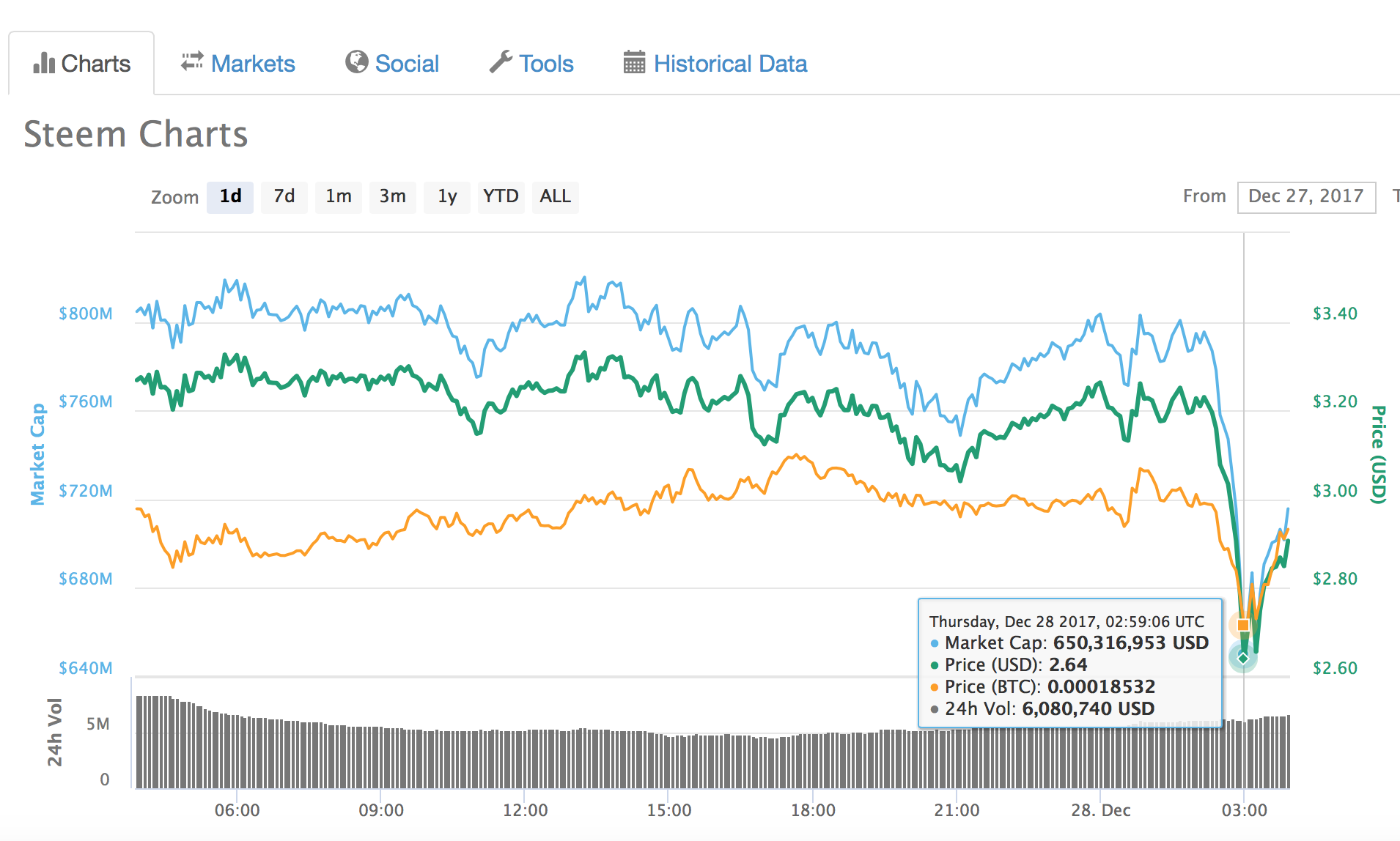The height and width of the screenshot is (841, 1400).
Task: Open the Tools tab
Action: pyautogui.click(x=531, y=64)
